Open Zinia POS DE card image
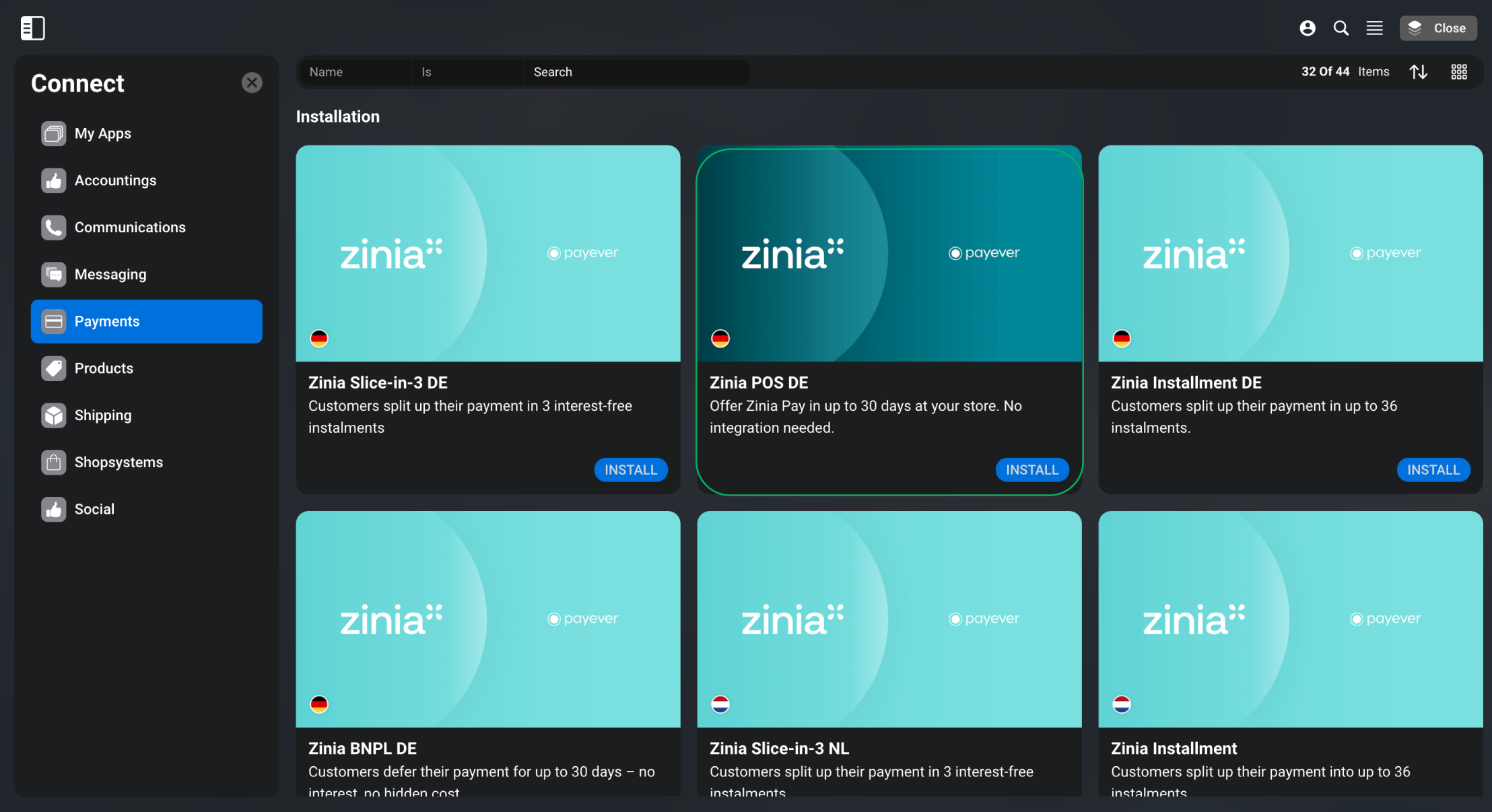 click(889, 254)
